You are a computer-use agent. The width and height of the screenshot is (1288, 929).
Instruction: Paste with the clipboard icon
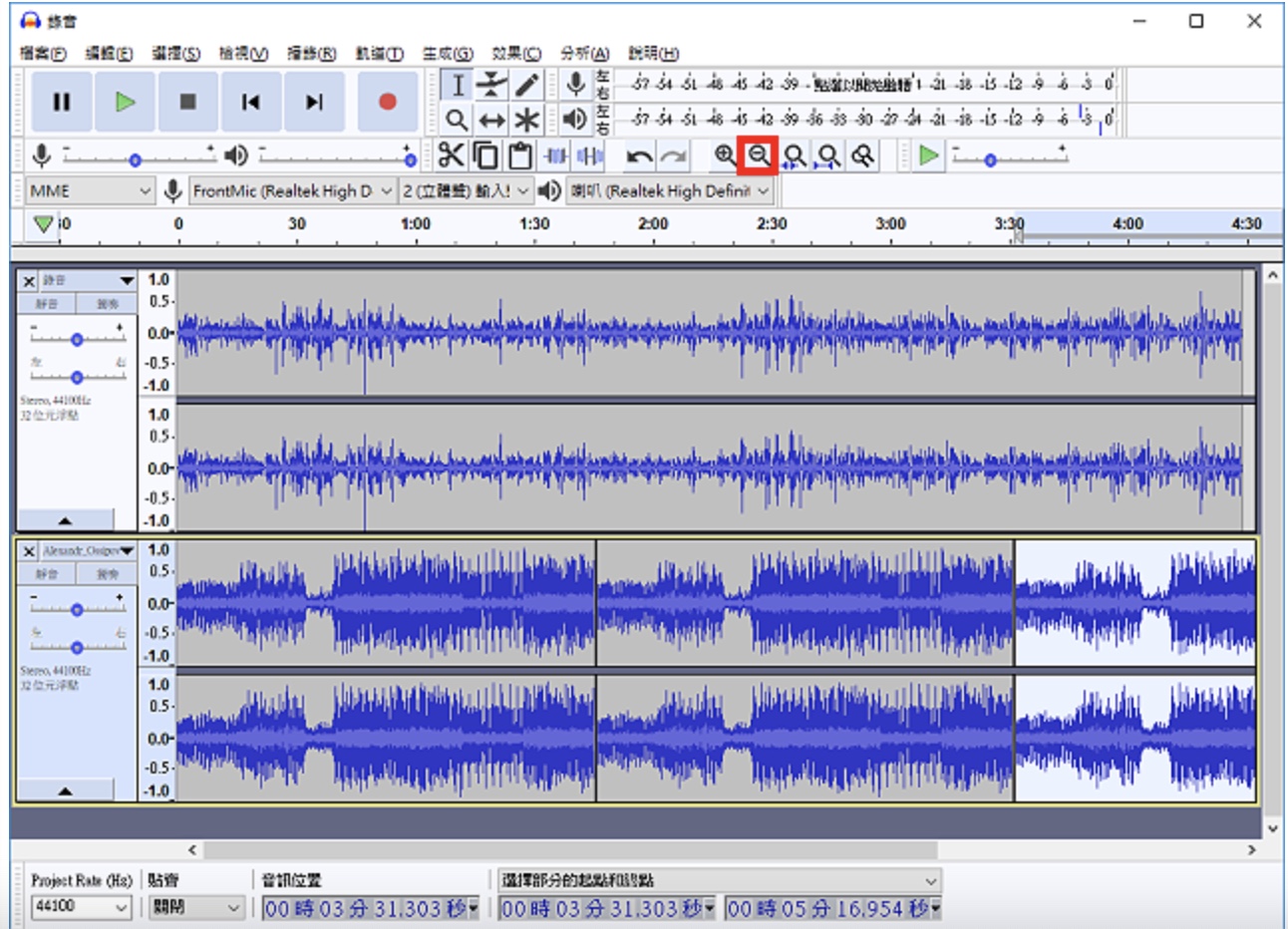click(x=519, y=155)
